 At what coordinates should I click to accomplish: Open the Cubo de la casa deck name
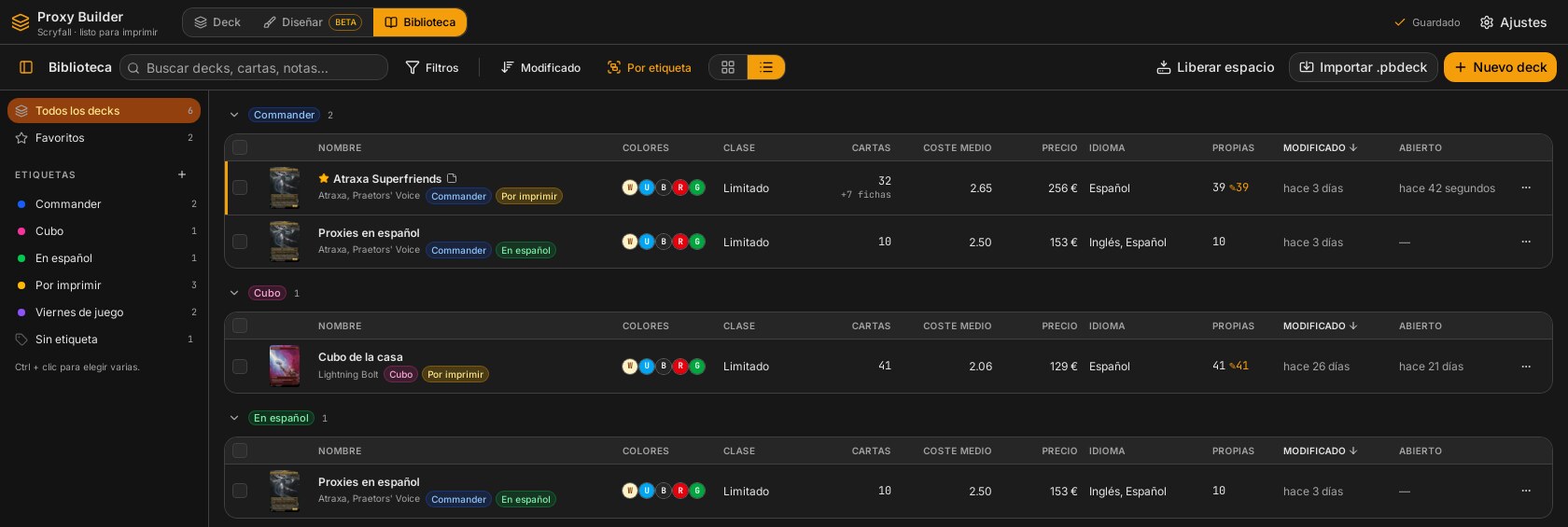pos(360,357)
